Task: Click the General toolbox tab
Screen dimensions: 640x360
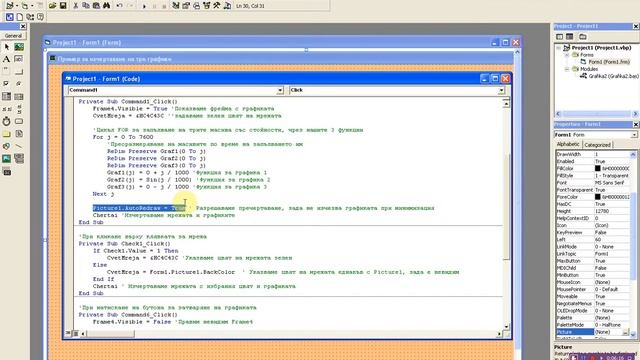Action: pos(13,36)
